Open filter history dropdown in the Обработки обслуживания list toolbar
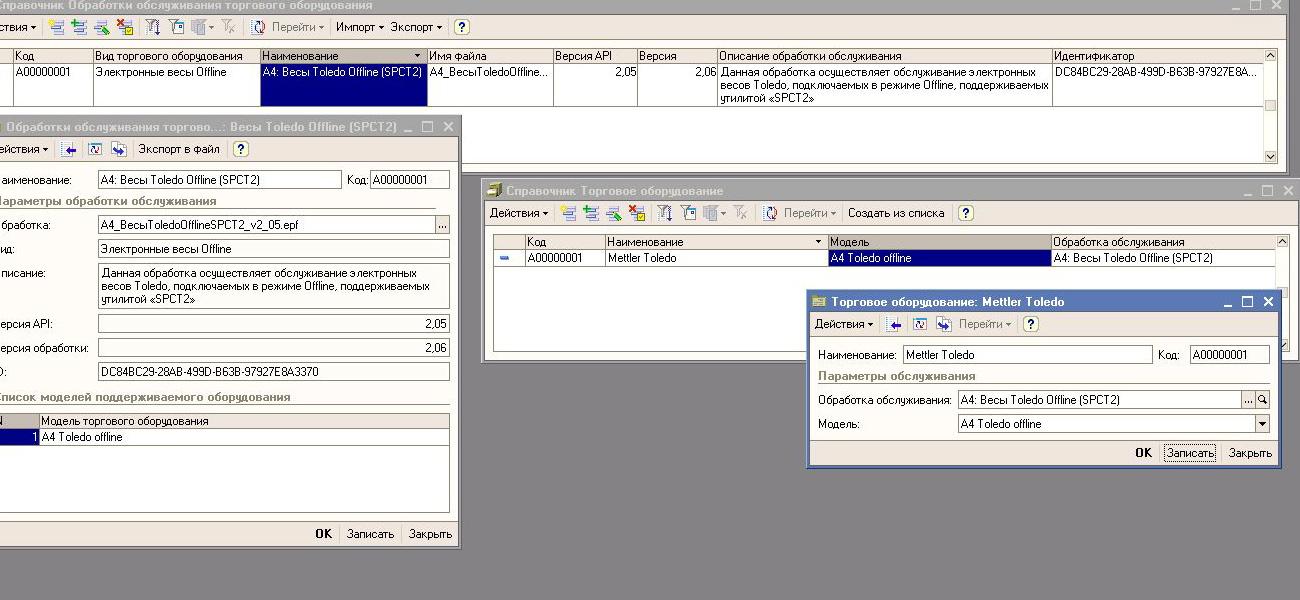The image size is (1300, 600). point(203,27)
